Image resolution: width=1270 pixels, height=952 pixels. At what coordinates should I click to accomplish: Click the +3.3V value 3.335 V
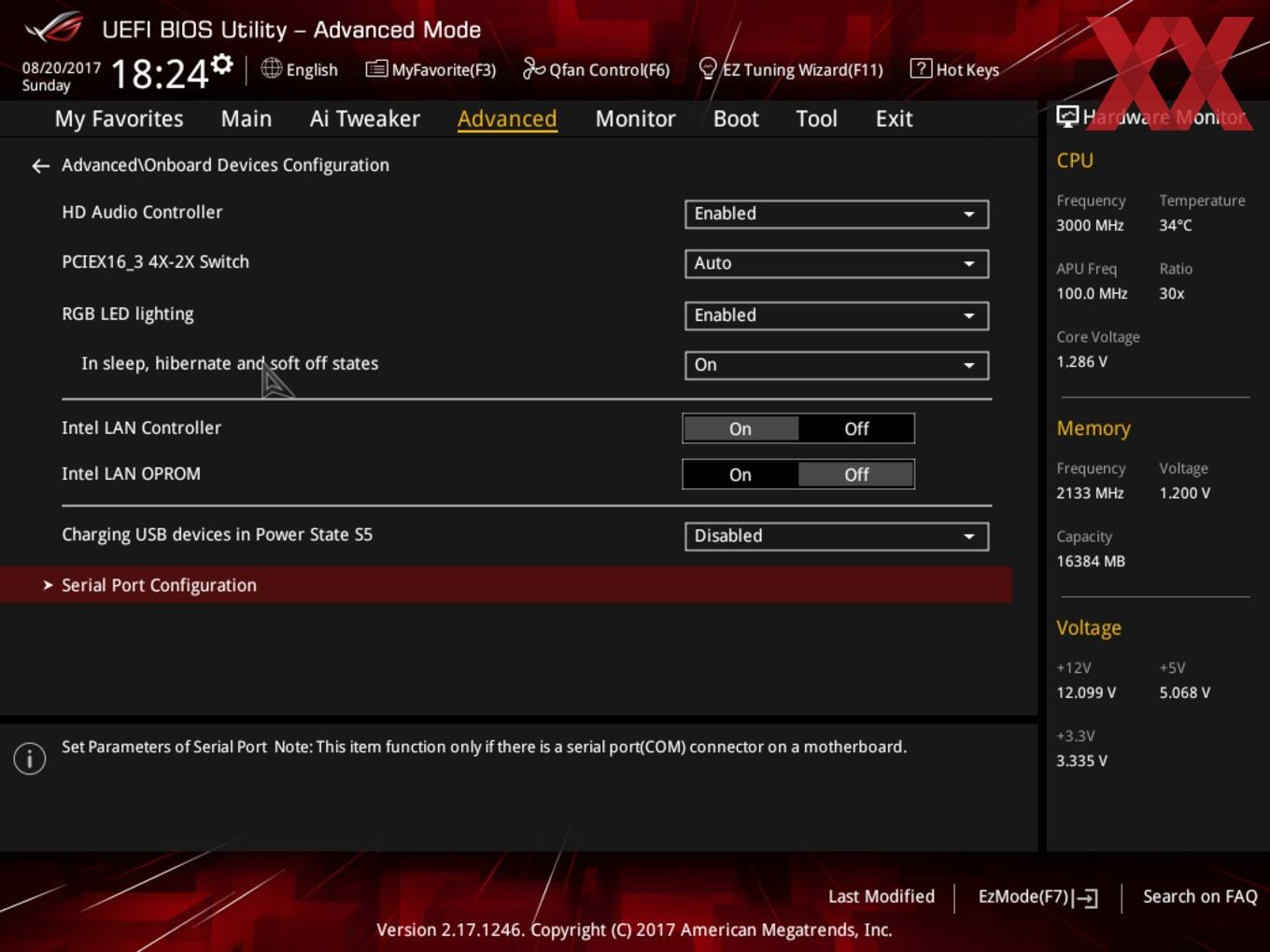click(x=1081, y=761)
